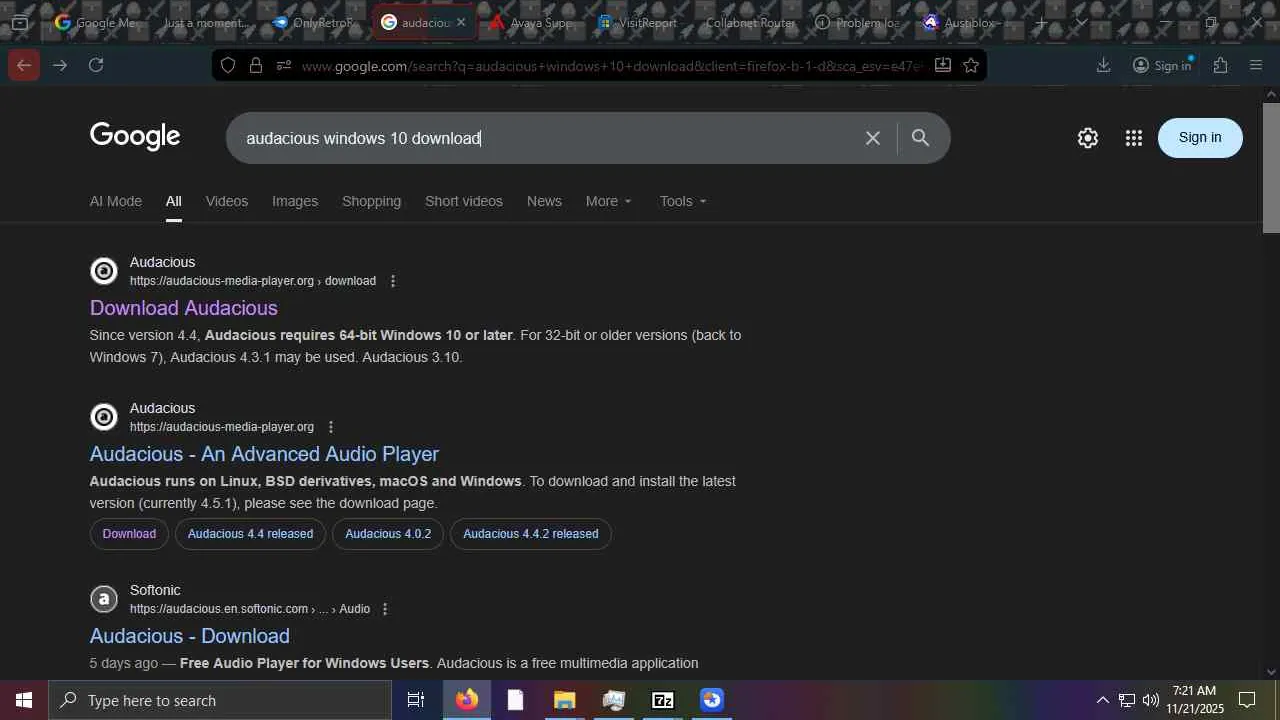The image size is (1280, 720).
Task: Launch 7-Zip from the taskbar
Action: click(x=663, y=700)
